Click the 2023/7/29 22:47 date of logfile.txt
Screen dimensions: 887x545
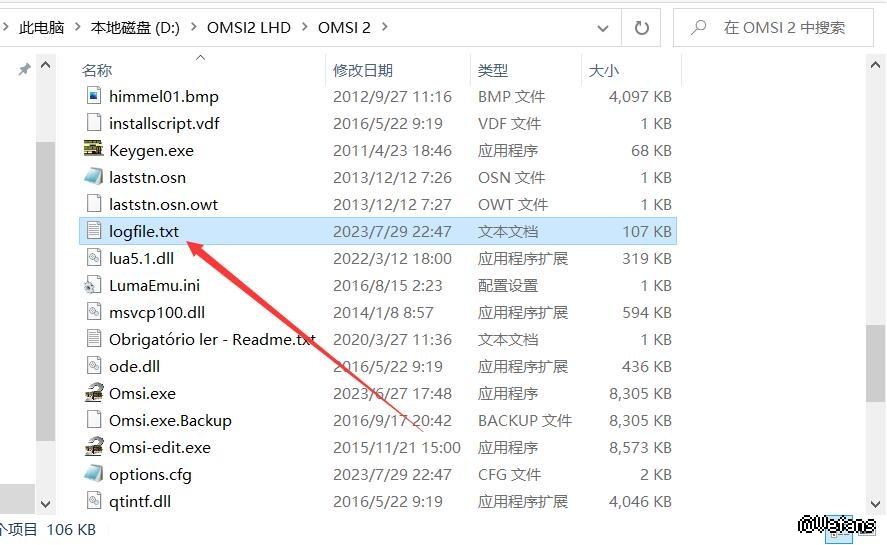(x=392, y=231)
